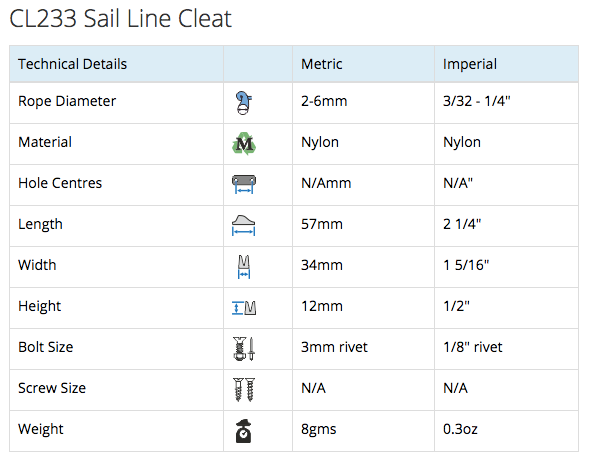Click the Rope Diameter row label
The image size is (598, 469).
[67, 101]
